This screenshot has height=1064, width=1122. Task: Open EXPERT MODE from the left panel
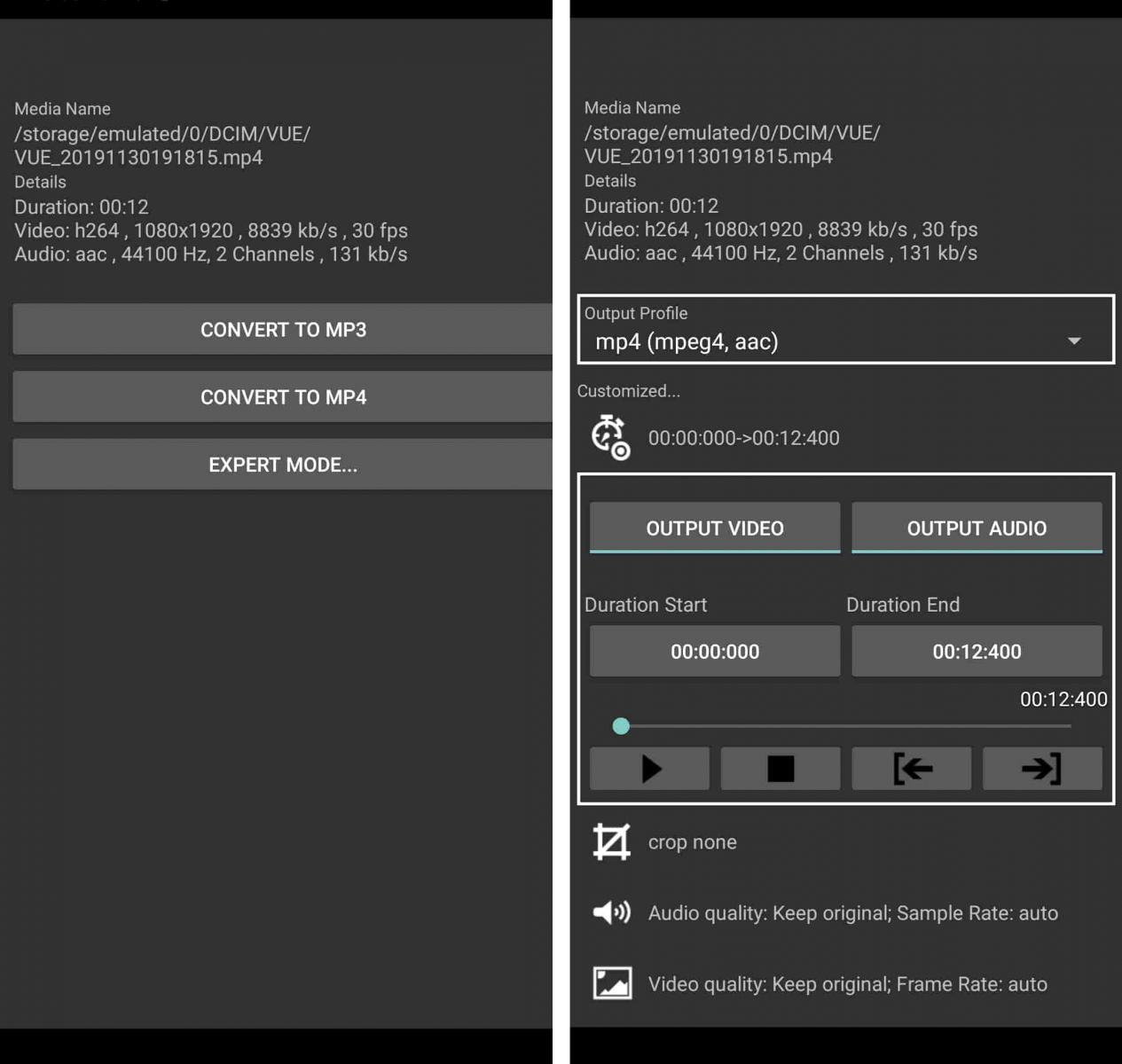281,464
